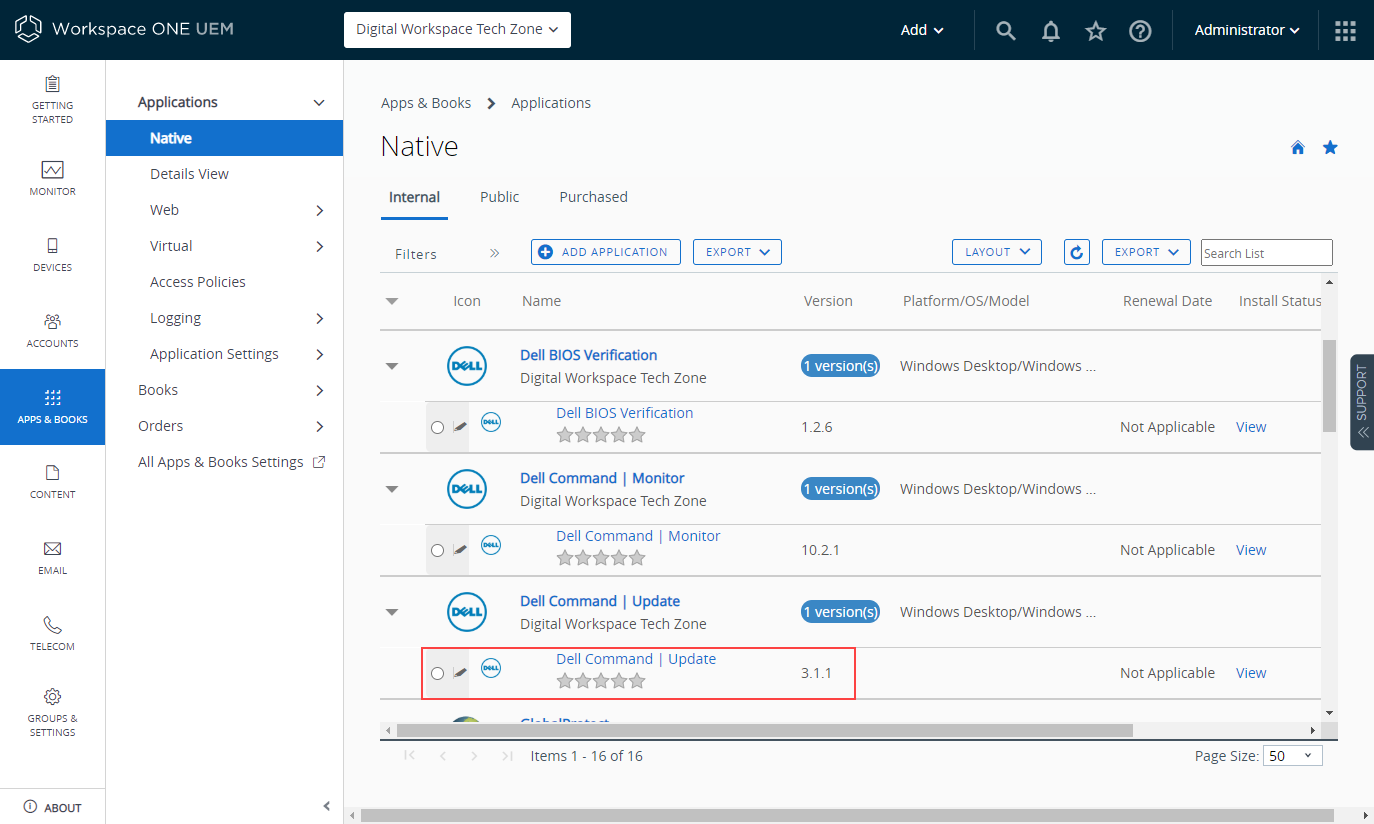
Task: Click the refresh list icon button
Action: tap(1076, 252)
